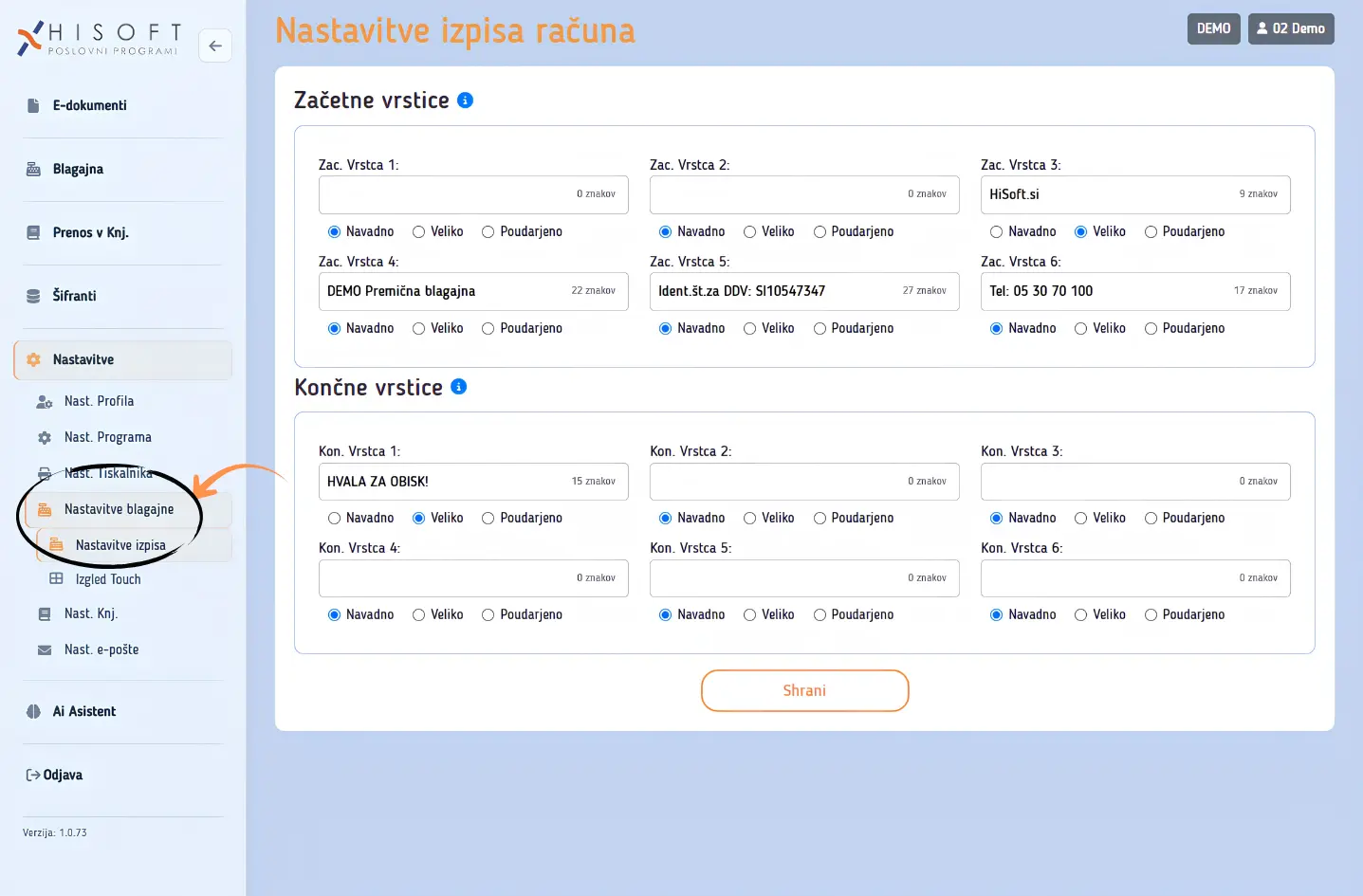
Task: Click the Prenos v Knj. book icon
Action: 33,232
